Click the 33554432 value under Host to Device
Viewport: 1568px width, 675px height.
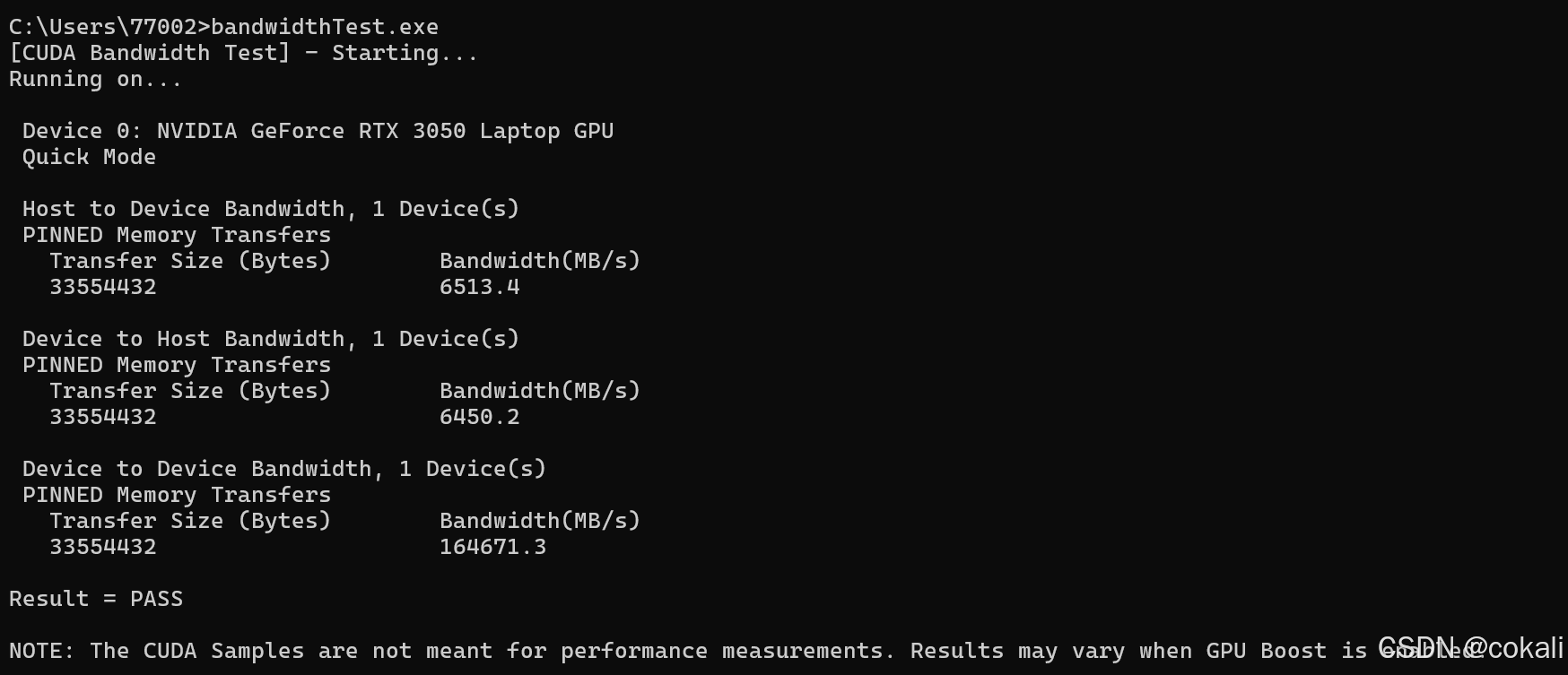point(103,287)
